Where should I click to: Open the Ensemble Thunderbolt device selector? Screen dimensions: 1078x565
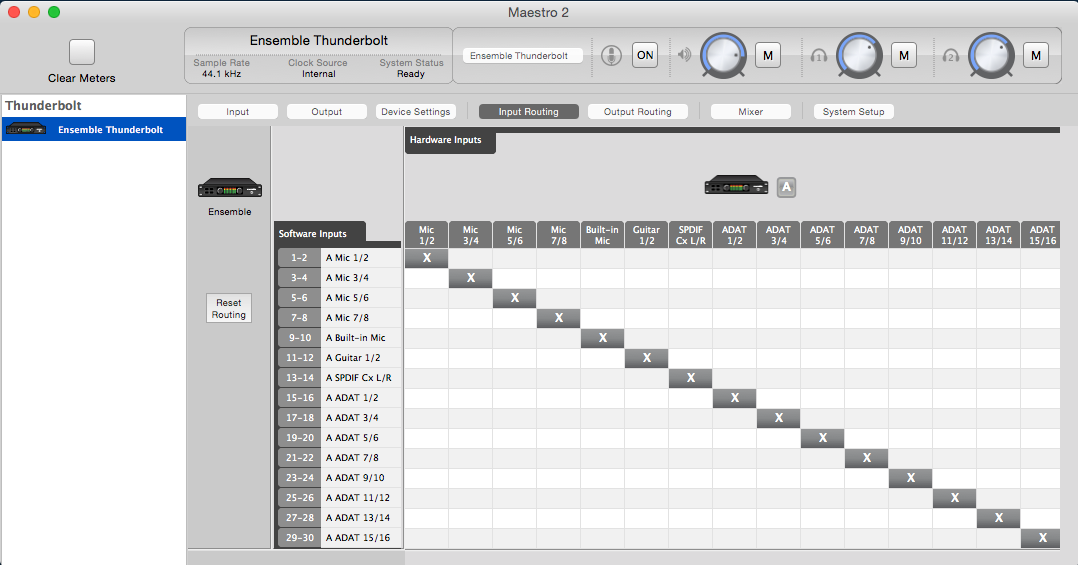pyautogui.click(x=523, y=56)
